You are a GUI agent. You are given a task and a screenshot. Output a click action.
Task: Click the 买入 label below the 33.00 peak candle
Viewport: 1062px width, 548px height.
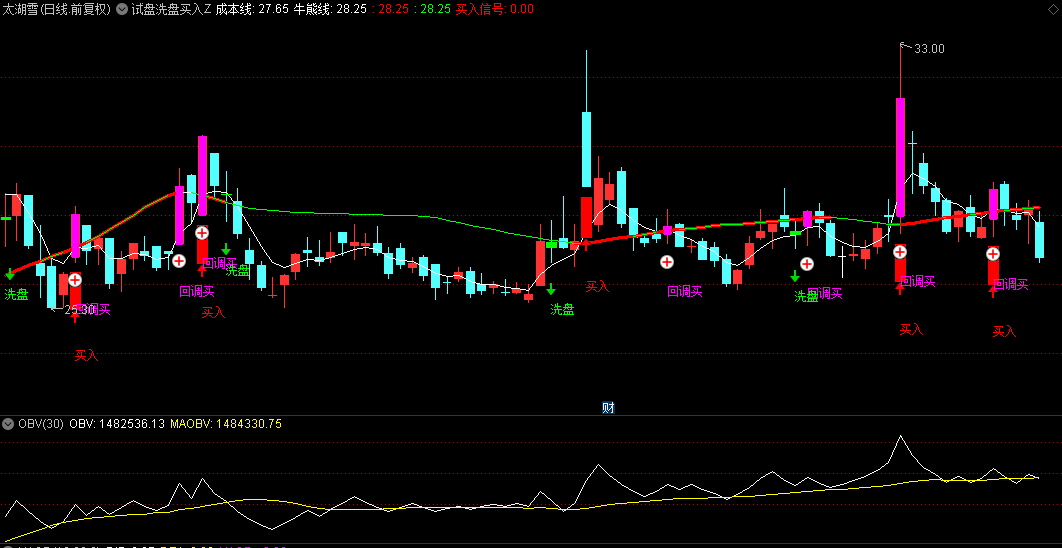(911, 330)
